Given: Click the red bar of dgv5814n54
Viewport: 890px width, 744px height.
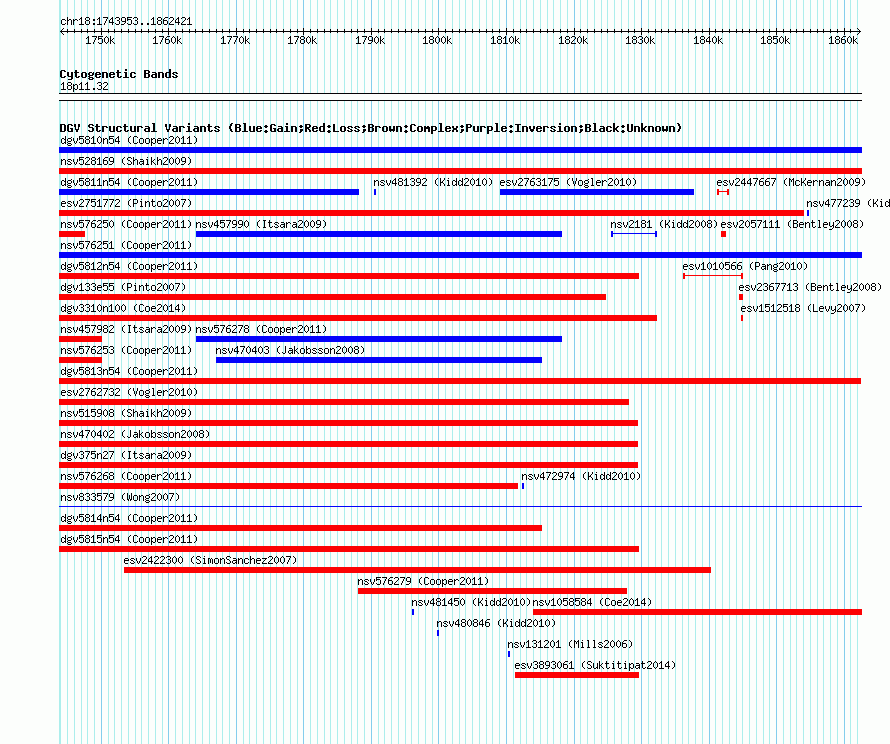Looking at the screenshot, I should point(300,528).
